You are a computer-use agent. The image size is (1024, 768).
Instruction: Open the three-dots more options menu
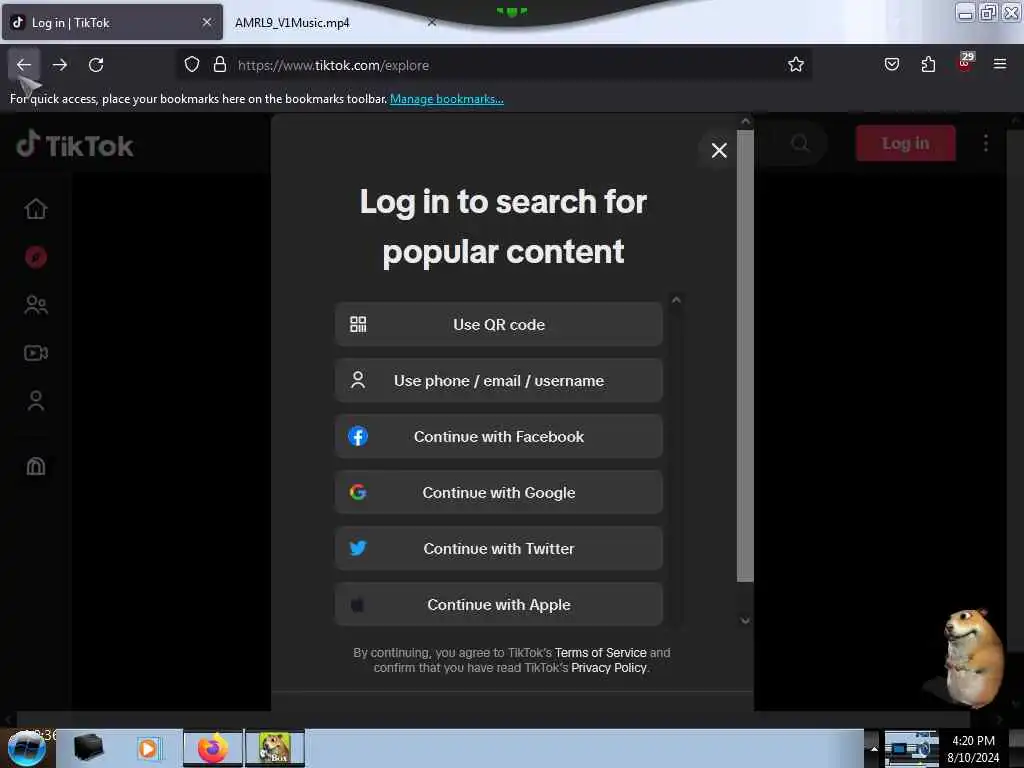(x=985, y=143)
